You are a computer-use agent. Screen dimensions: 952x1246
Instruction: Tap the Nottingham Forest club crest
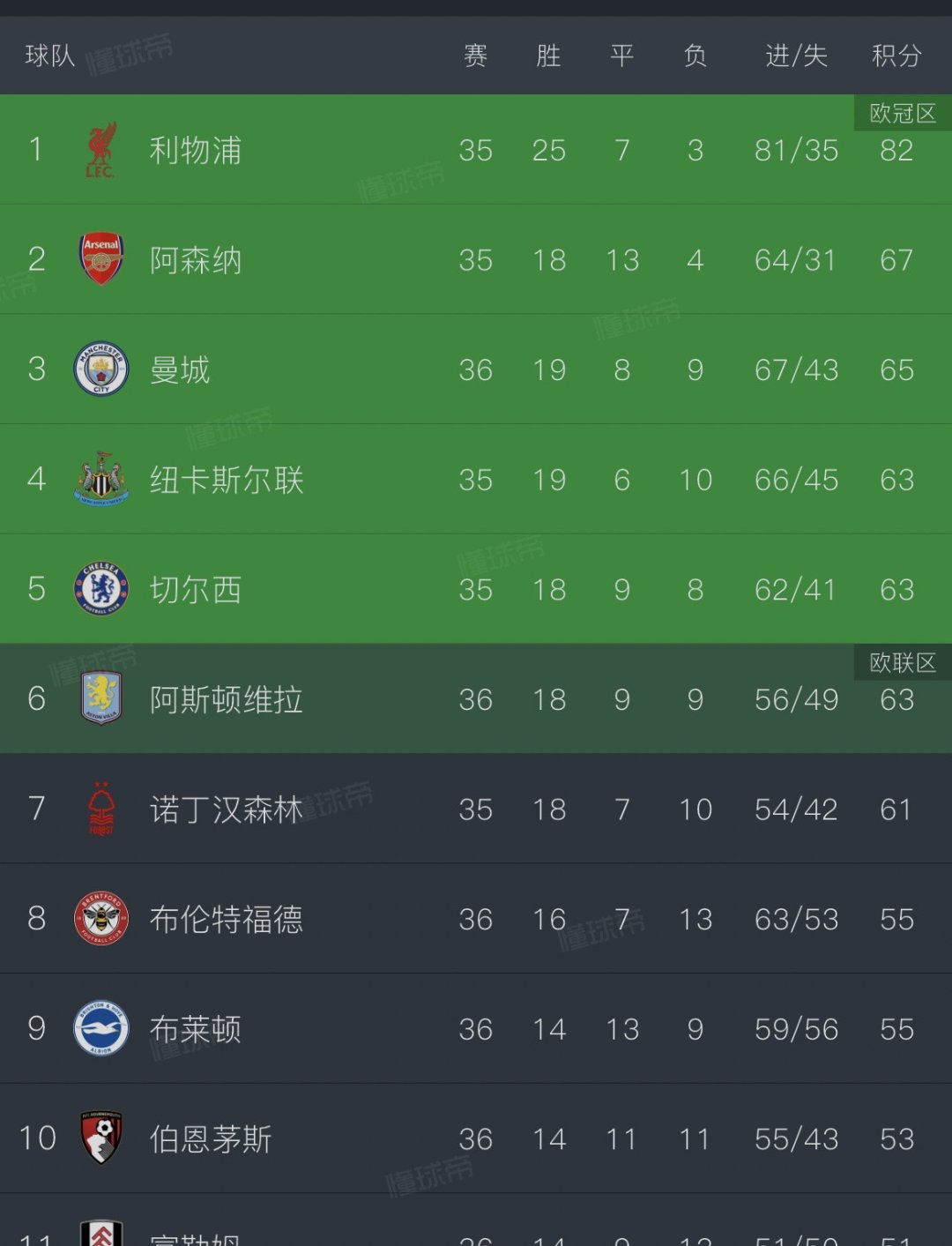tap(101, 809)
